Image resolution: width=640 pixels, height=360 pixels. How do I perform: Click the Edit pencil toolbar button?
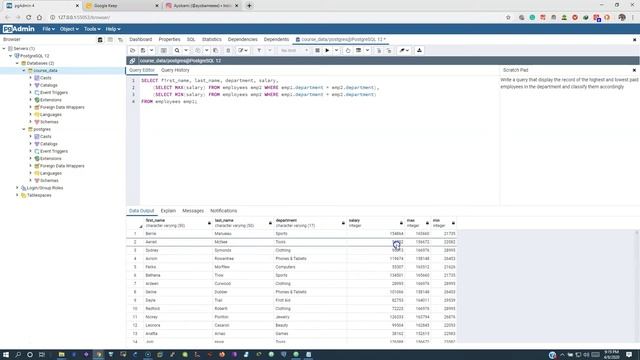point(243,51)
